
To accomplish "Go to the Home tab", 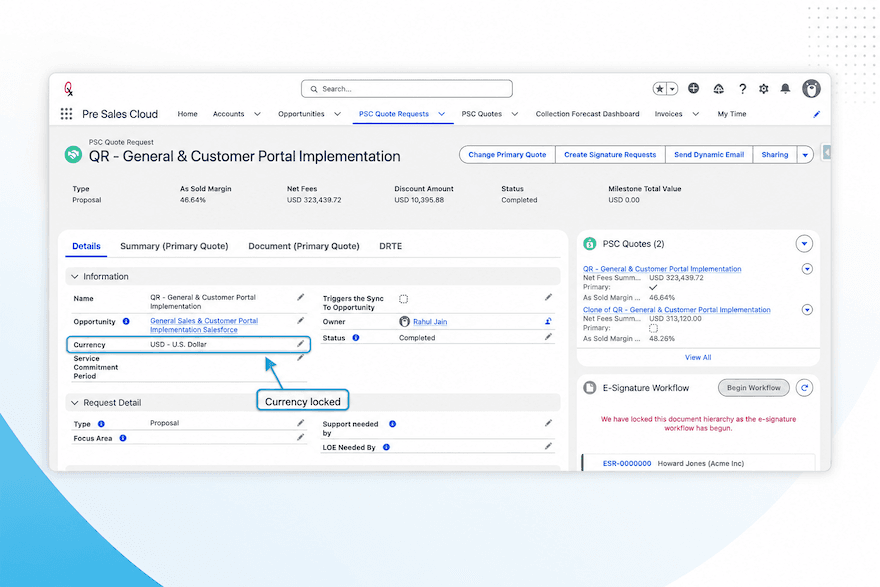I will pyautogui.click(x=187, y=114).
